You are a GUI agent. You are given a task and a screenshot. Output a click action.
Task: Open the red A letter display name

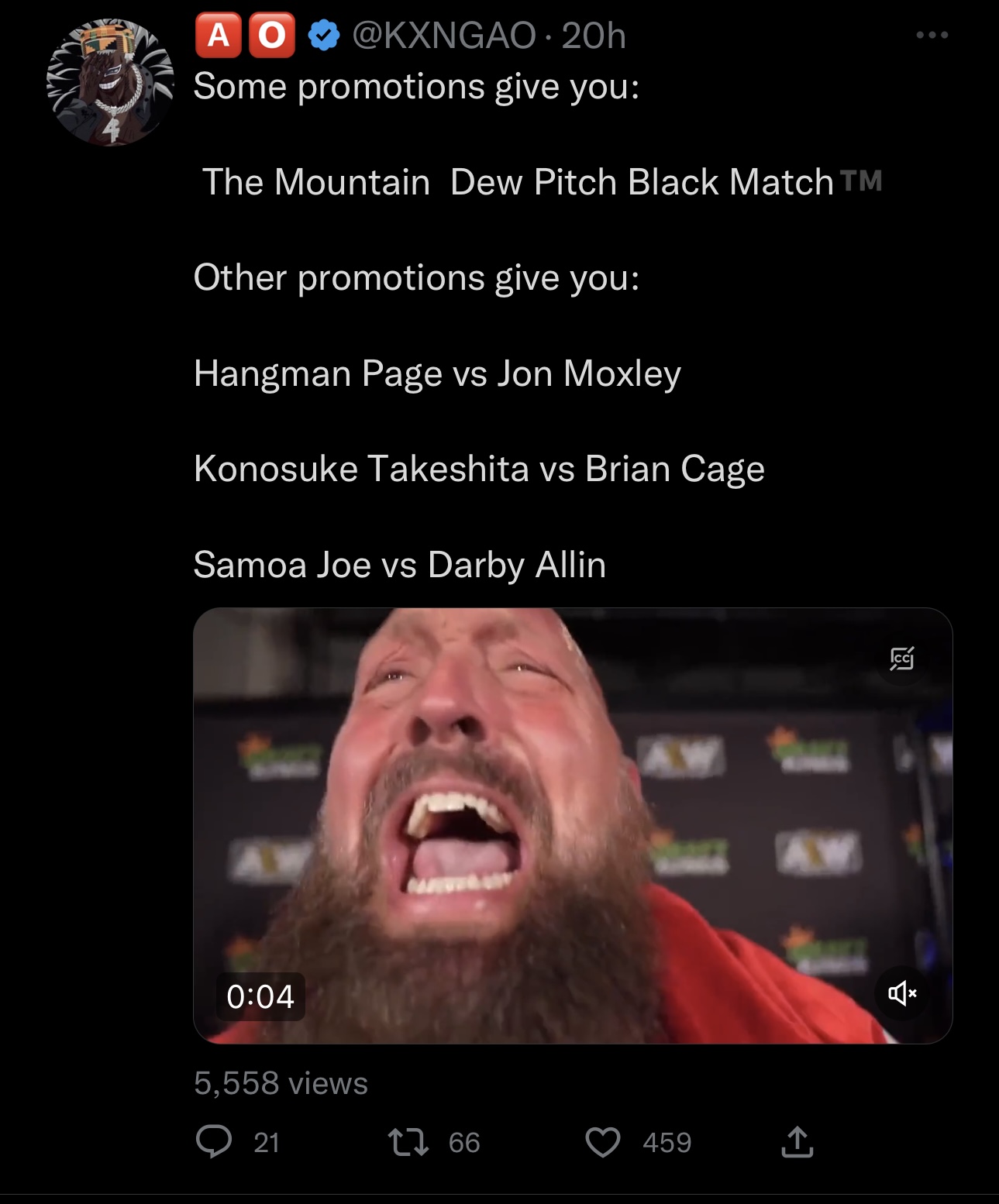tap(219, 36)
